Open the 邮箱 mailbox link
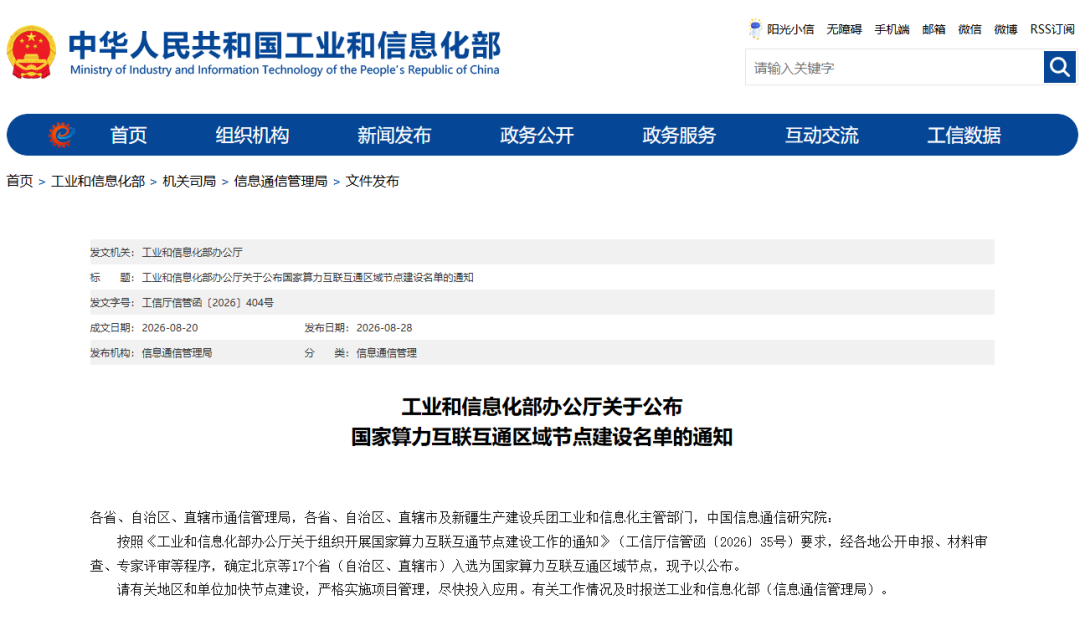Image resolution: width=1080 pixels, height=626 pixels. (x=934, y=29)
